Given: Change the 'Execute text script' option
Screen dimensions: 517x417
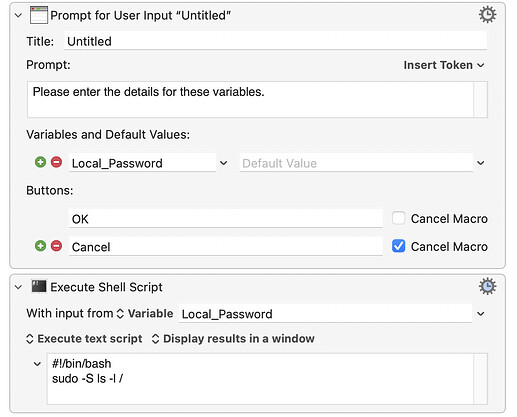Looking at the screenshot, I should pyautogui.click(x=84, y=339).
